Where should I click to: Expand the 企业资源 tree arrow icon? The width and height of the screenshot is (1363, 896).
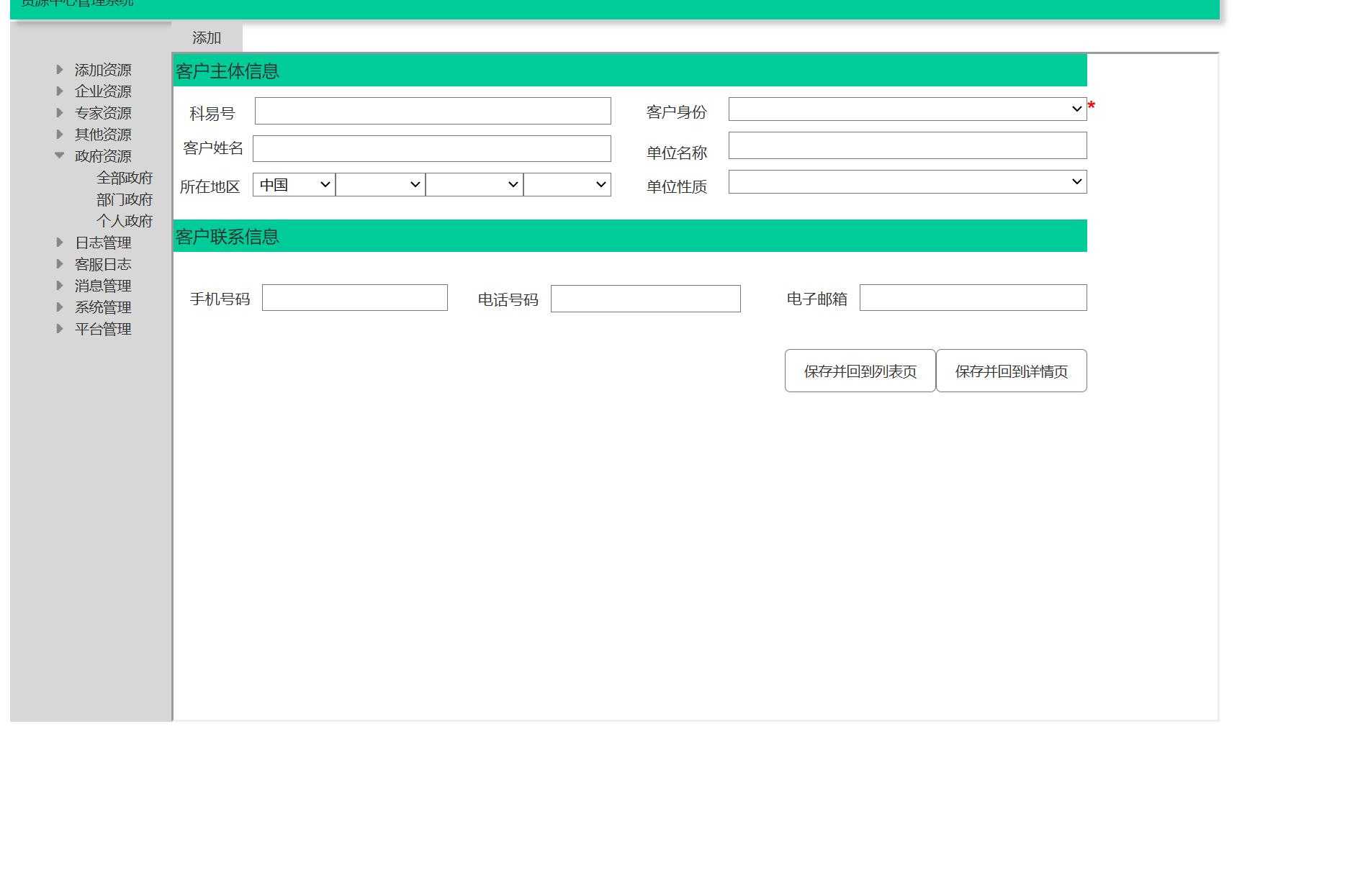coord(60,91)
